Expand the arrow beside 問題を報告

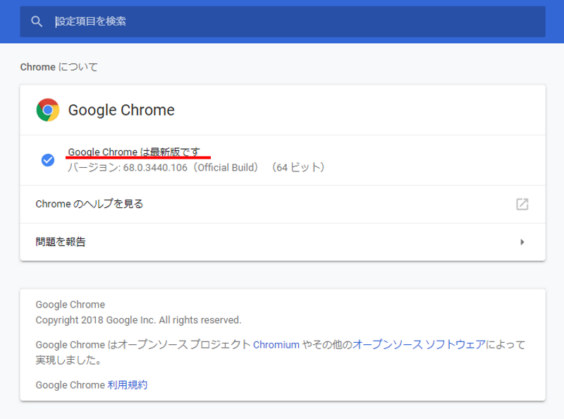[x=522, y=242]
